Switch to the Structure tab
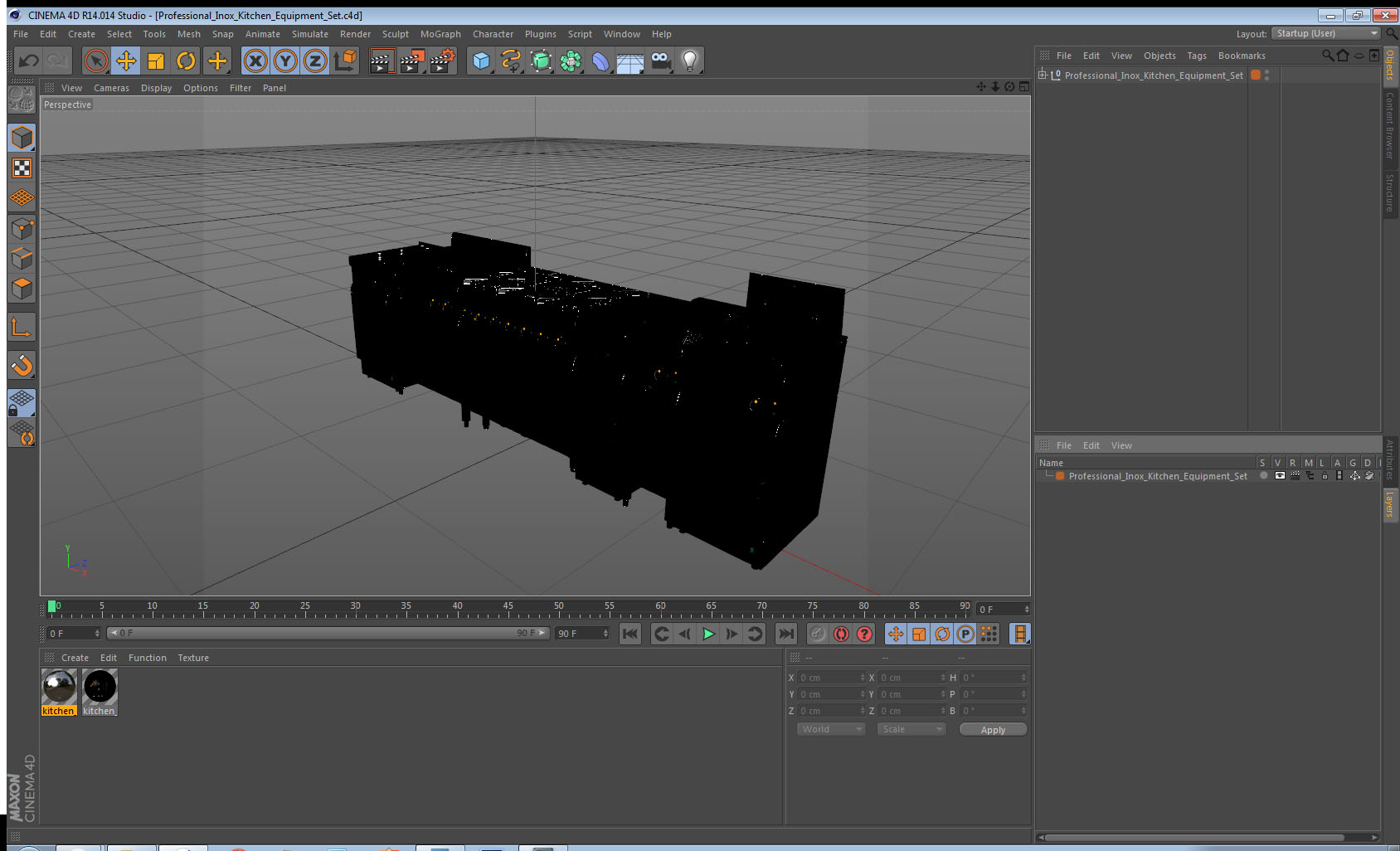1400x851 pixels. pos(1390,192)
